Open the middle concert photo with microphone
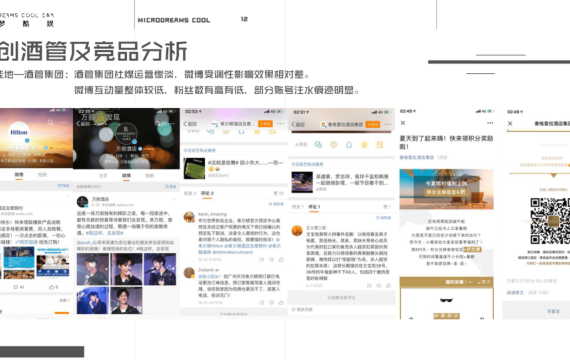Image resolution: width=570 pixels, height=360 pixels. coord(126,269)
